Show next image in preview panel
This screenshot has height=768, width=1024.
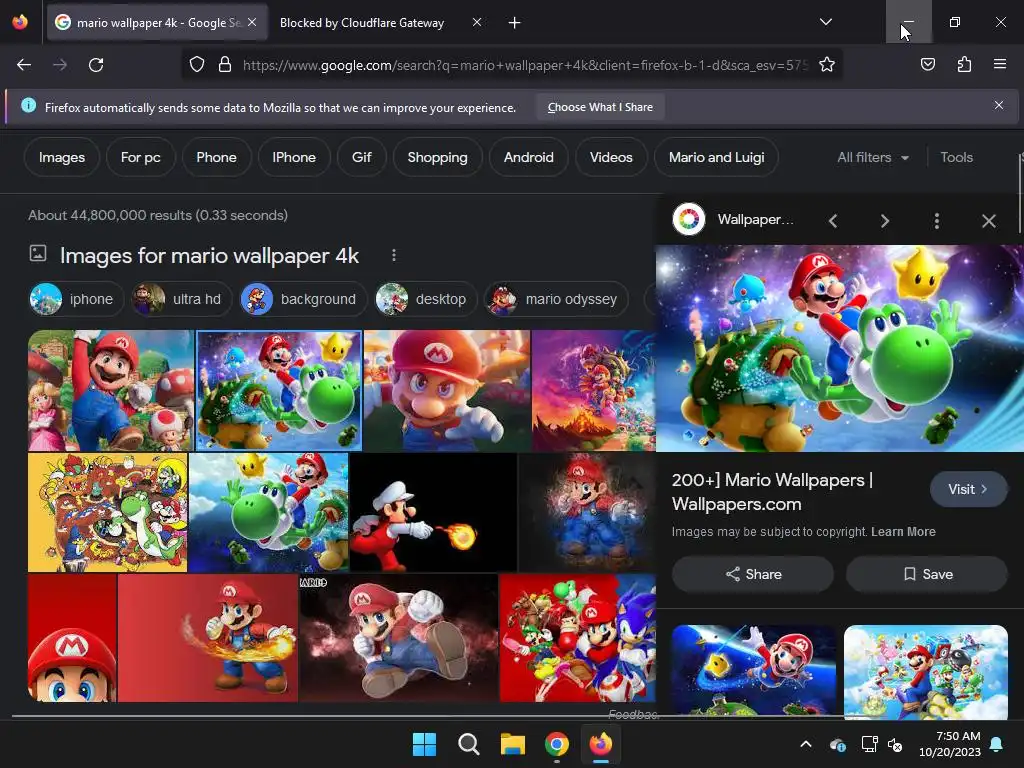click(x=884, y=221)
